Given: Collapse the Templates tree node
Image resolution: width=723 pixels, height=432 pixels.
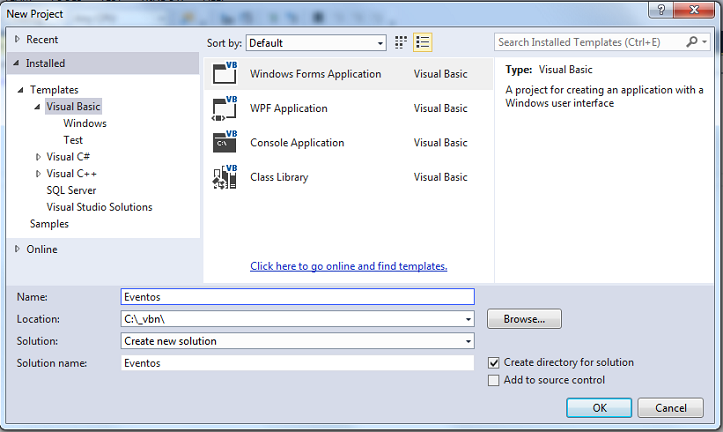Looking at the screenshot, I should pyautogui.click(x=20, y=90).
